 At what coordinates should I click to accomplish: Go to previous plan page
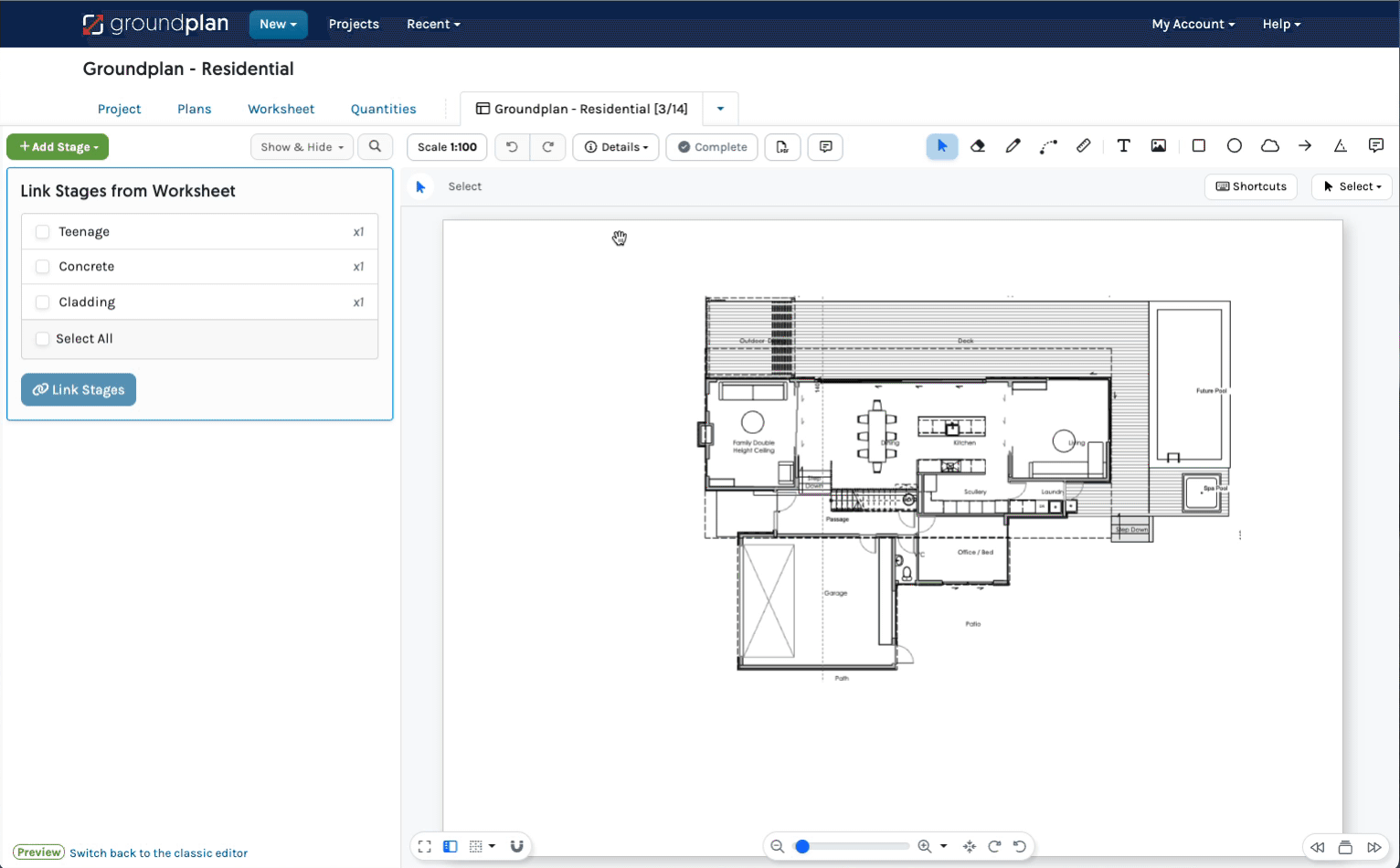[1317, 848]
